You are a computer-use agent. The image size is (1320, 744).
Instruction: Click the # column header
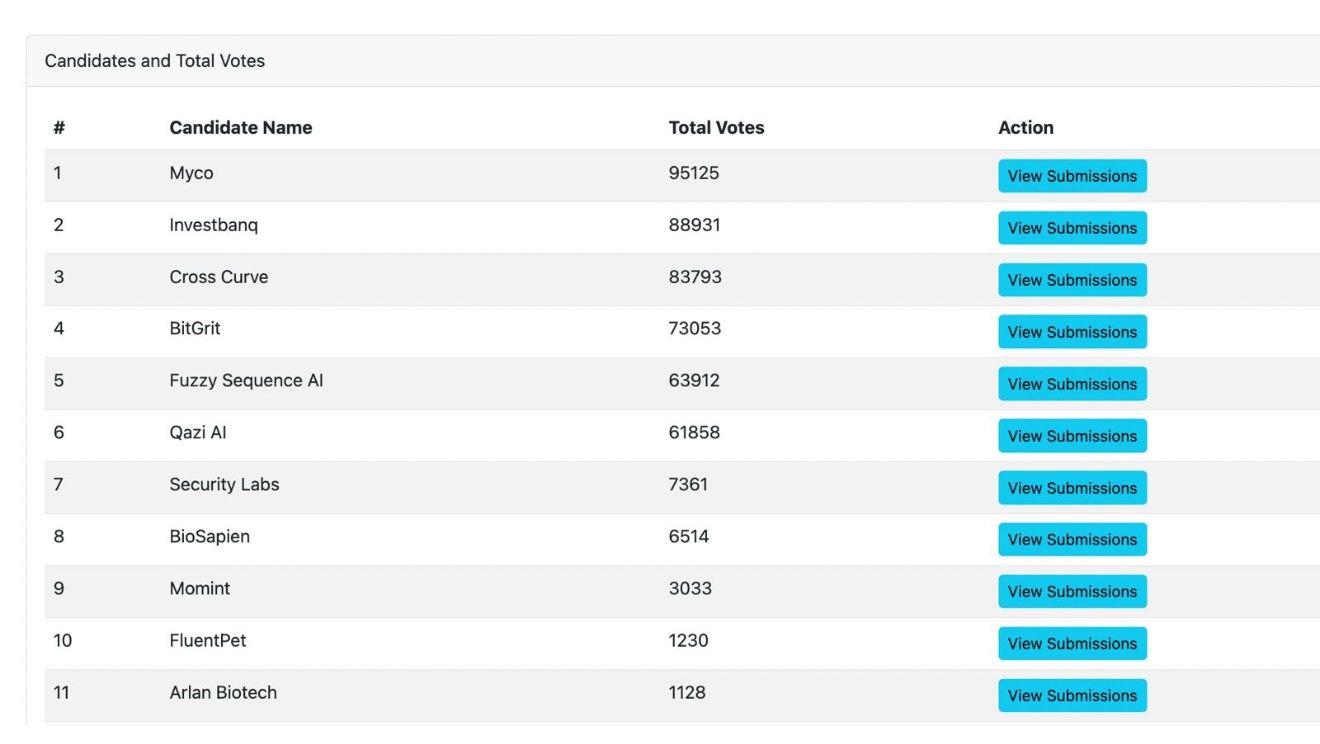(58, 127)
